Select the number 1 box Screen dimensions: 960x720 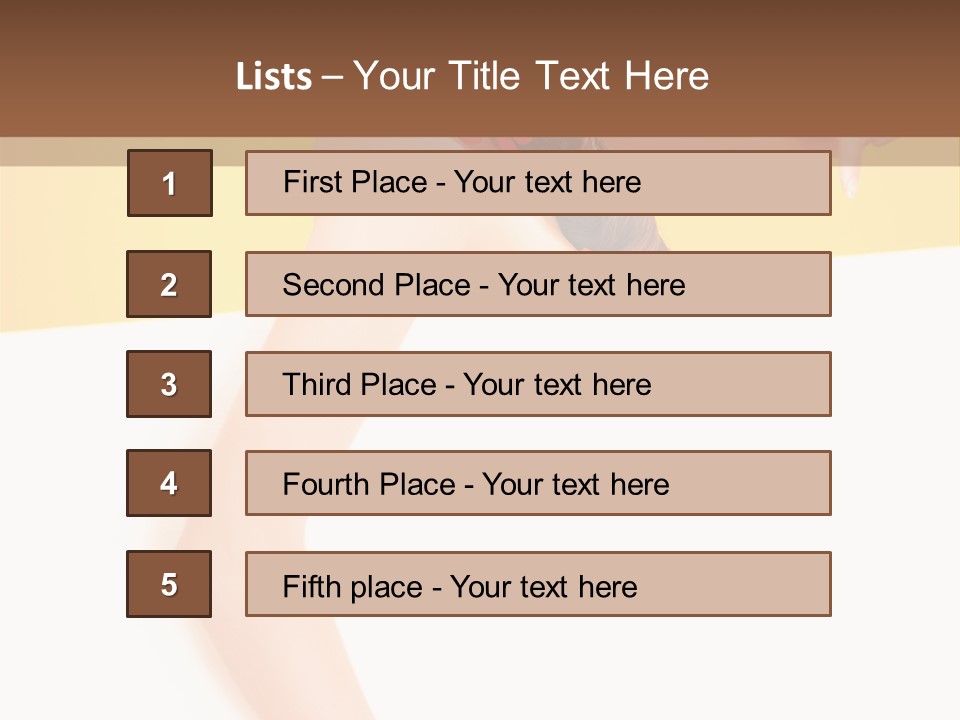click(170, 183)
